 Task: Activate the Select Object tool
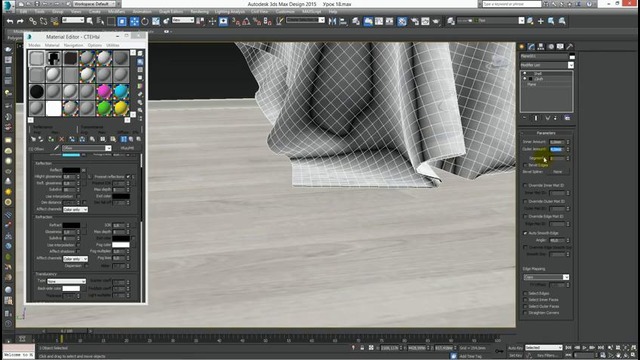(90, 21)
